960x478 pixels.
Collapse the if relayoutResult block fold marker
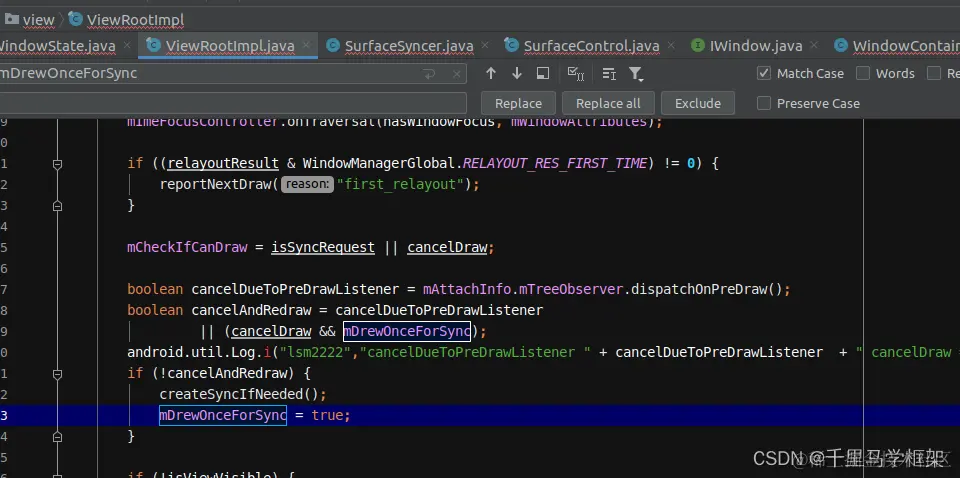57,164
